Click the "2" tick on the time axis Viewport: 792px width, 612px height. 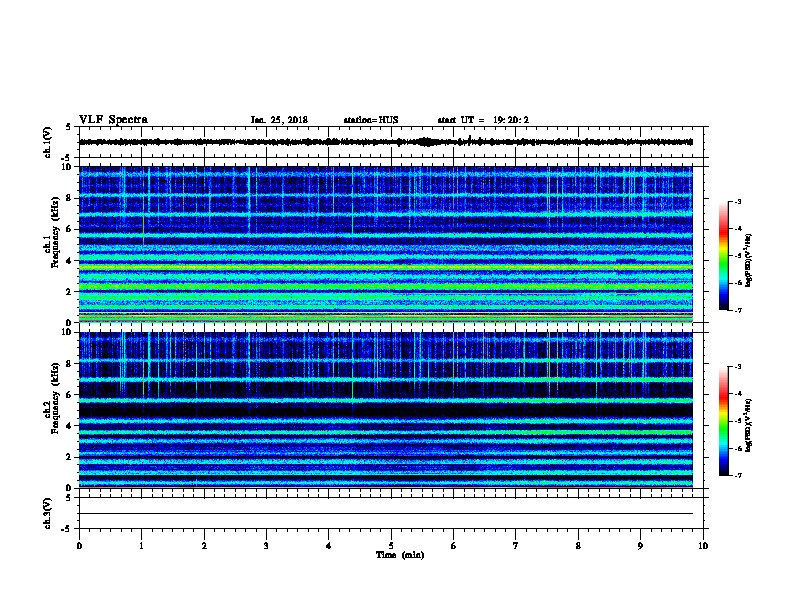point(204,546)
